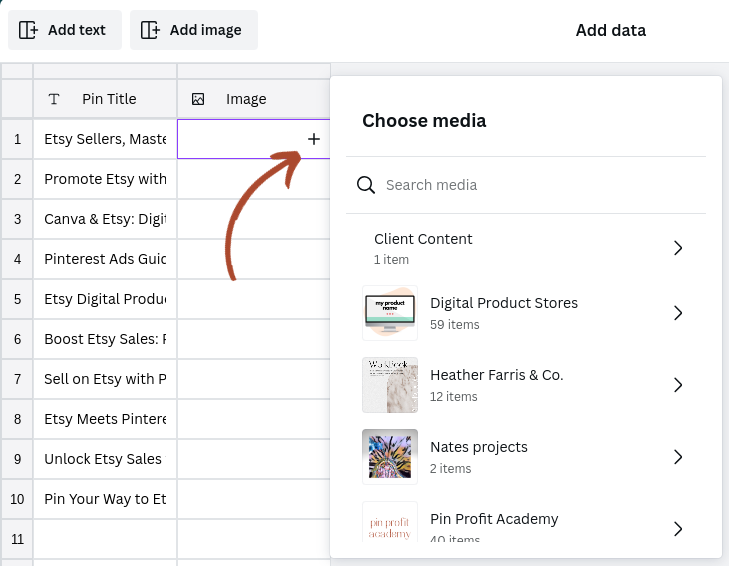Screen dimensions: 729x566
Task: Click the Nates projects thumbnail
Action: click(390, 457)
